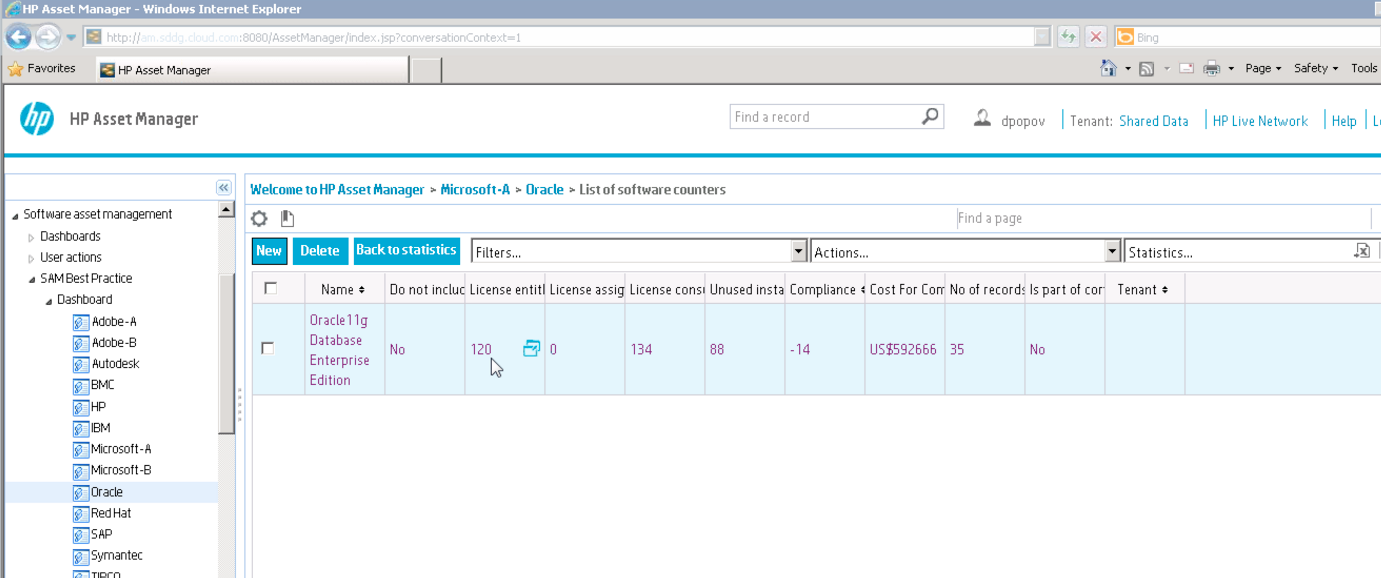Collapse the Software asset management node

click(x=15, y=215)
